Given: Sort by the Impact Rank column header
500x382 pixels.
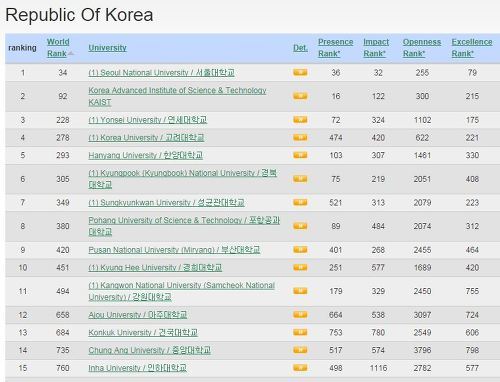Looking at the screenshot, I should click(x=376, y=48).
